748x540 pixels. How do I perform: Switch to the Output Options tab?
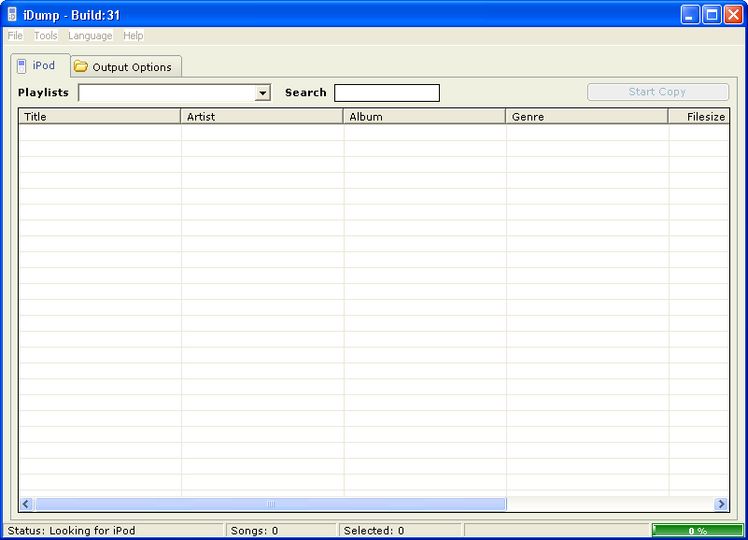[x=126, y=67]
